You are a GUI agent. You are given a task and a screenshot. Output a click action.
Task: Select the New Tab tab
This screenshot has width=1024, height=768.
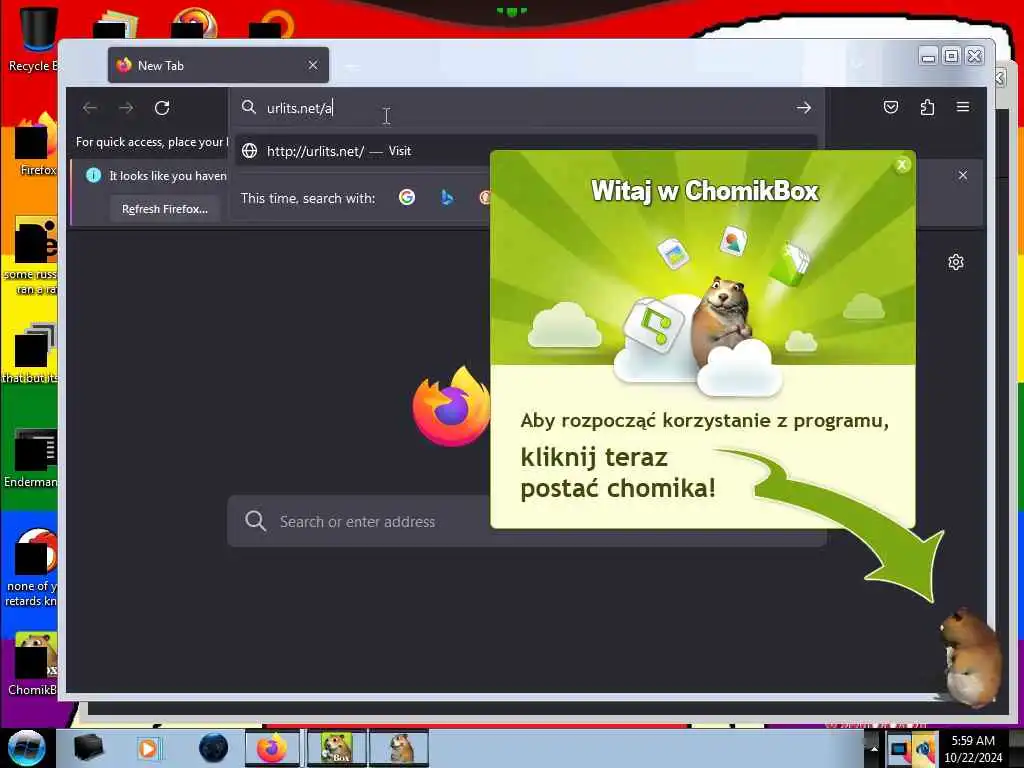pos(218,65)
